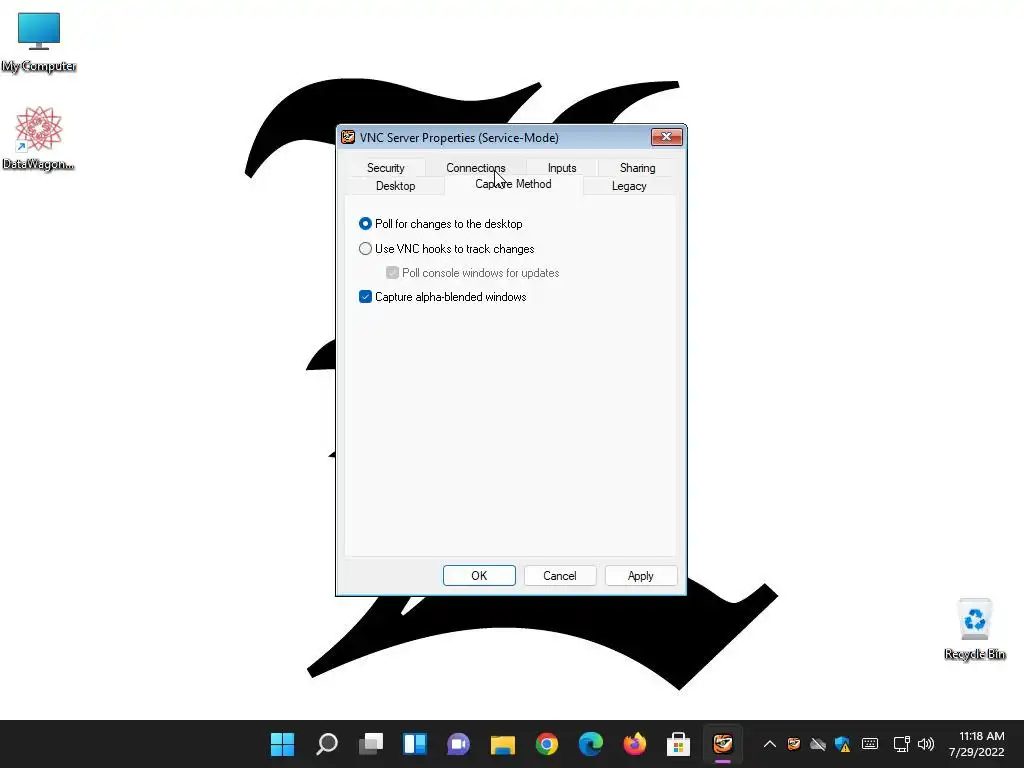Select the Recycle Bin desktop icon
Screen dimensions: 1024x768
click(974, 629)
